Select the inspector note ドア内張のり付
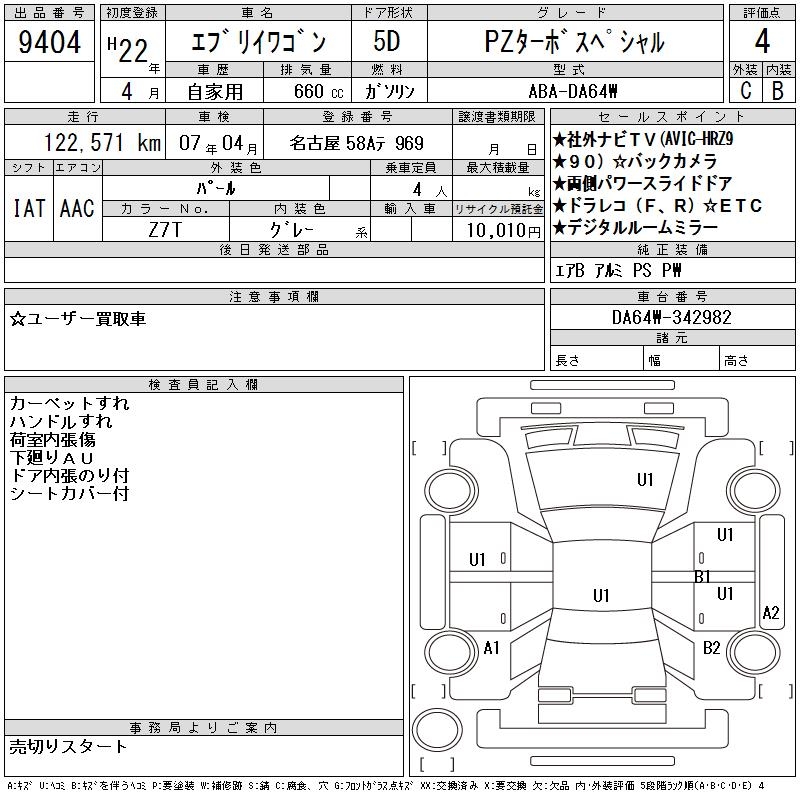 pos(69,476)
